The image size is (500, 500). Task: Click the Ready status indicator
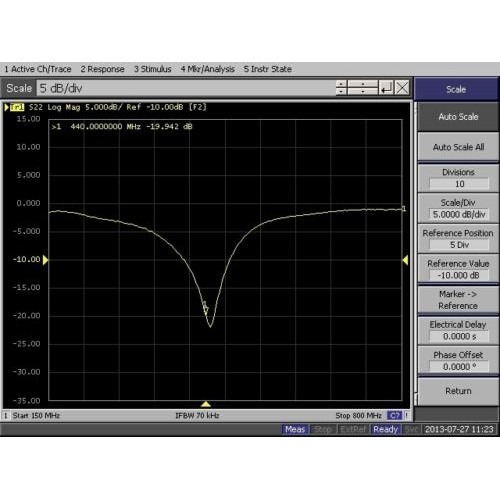(x=386, y=429)
